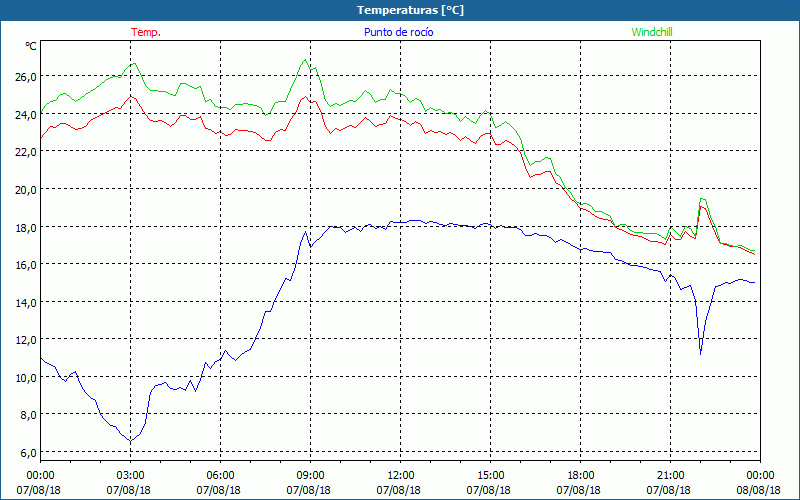Click the 8,0 y-axis value
This screenshot has height=500, width=800.
(28, 415)
